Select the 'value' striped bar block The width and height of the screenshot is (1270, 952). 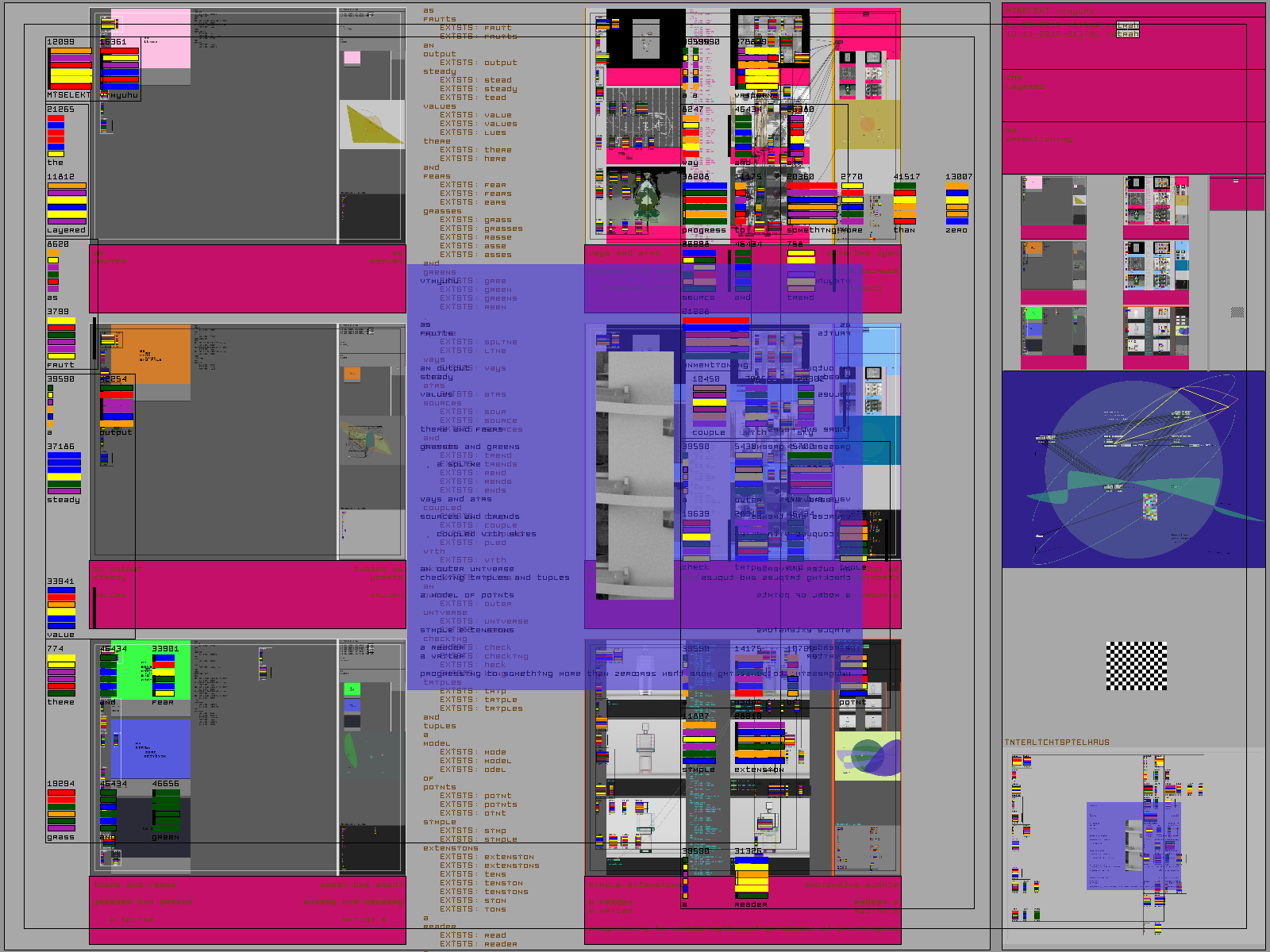pos(61,608)
